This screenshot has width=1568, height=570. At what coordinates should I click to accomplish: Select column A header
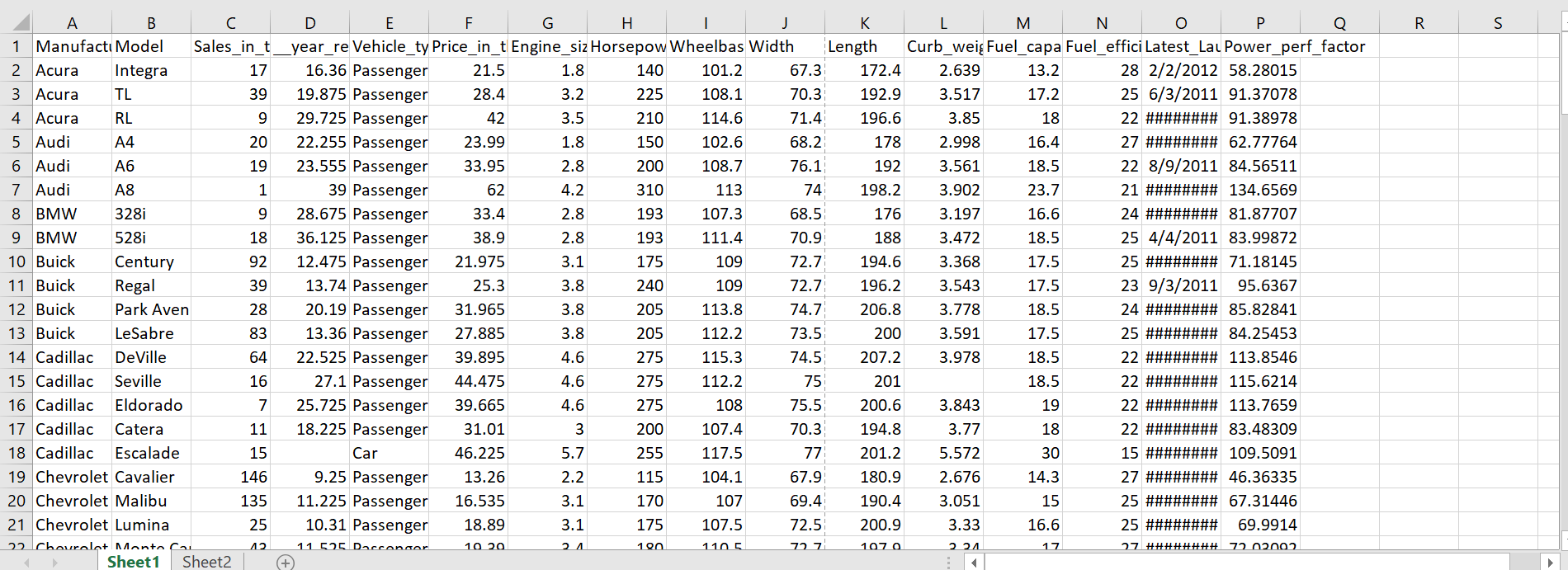point(72,23)
